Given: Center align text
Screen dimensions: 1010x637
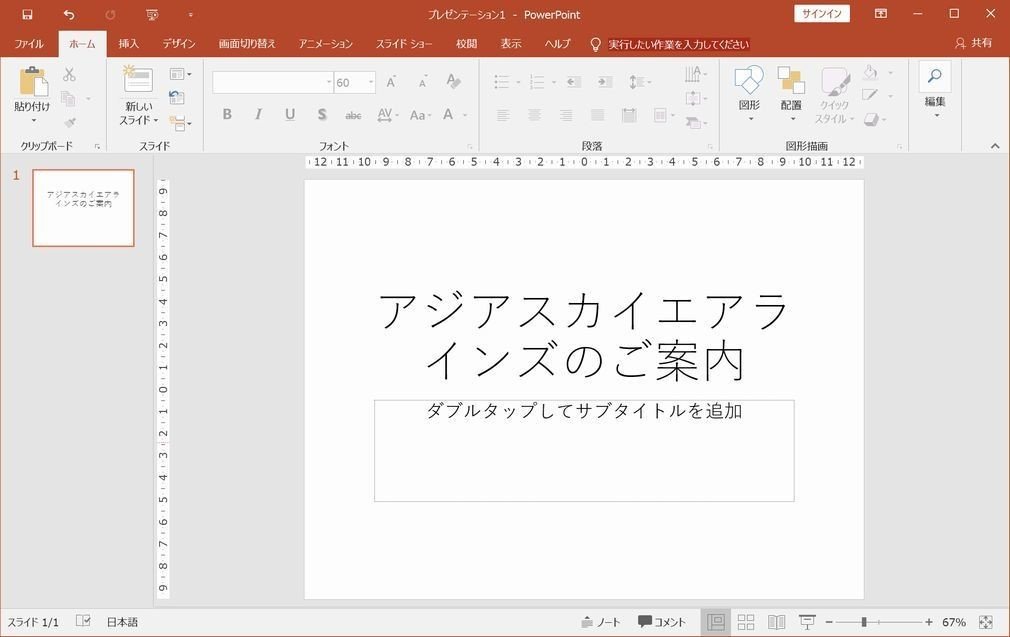Looking at the screenshot, I should (x=535, y=115).
